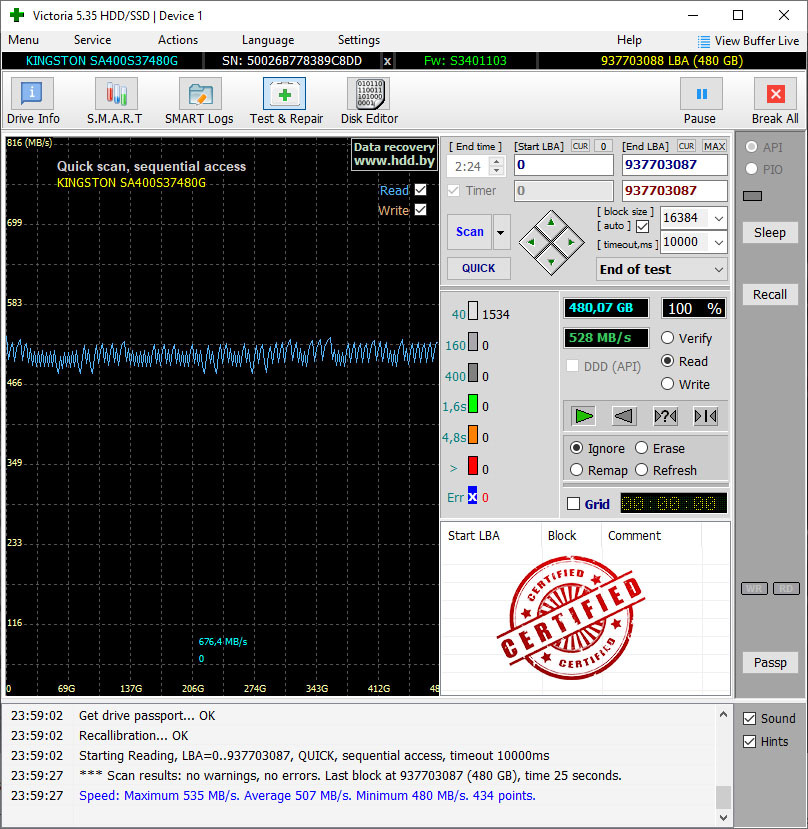
Task: Select the Verify radio button
Action: (x=667, y=338)
